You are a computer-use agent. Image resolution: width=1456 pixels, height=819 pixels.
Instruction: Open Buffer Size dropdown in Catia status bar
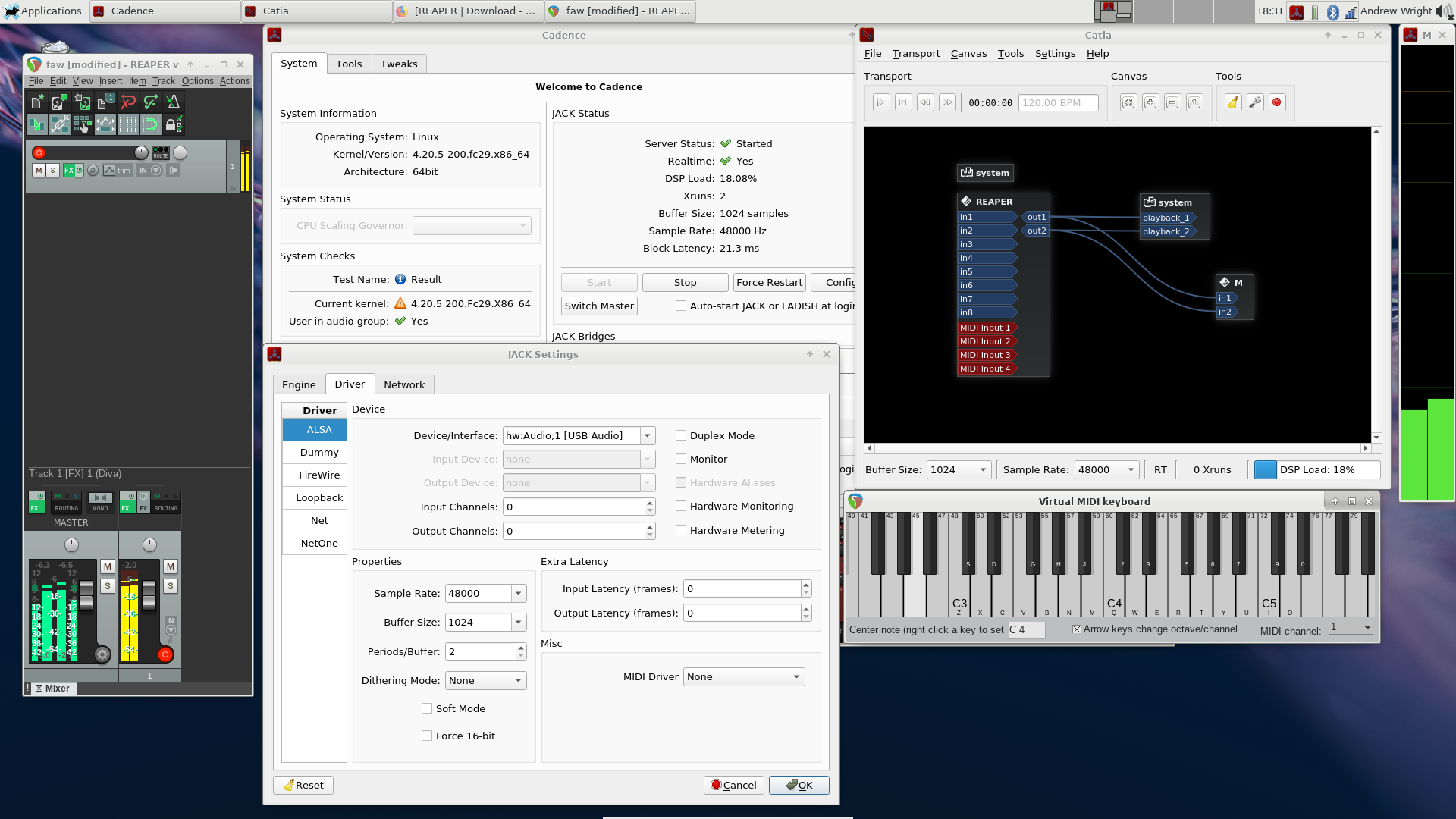(x=959, y=469)
